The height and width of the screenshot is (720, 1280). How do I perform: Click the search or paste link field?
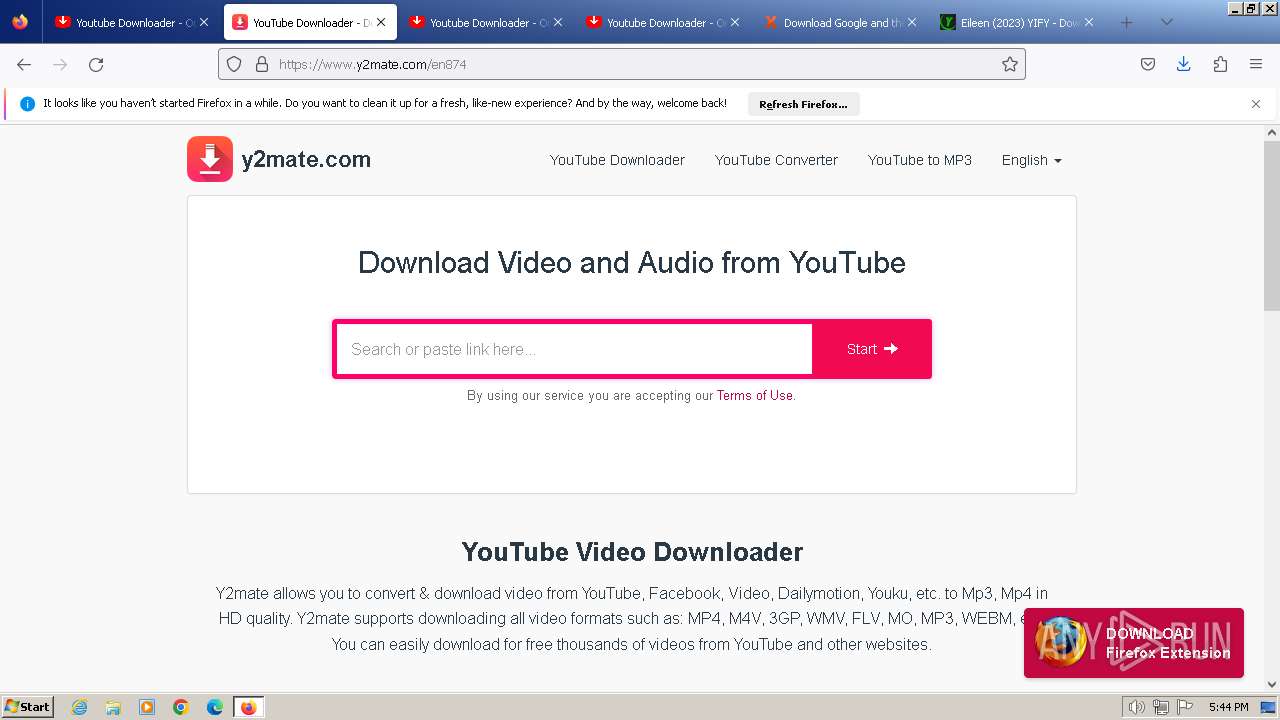(x=574, y=349)
